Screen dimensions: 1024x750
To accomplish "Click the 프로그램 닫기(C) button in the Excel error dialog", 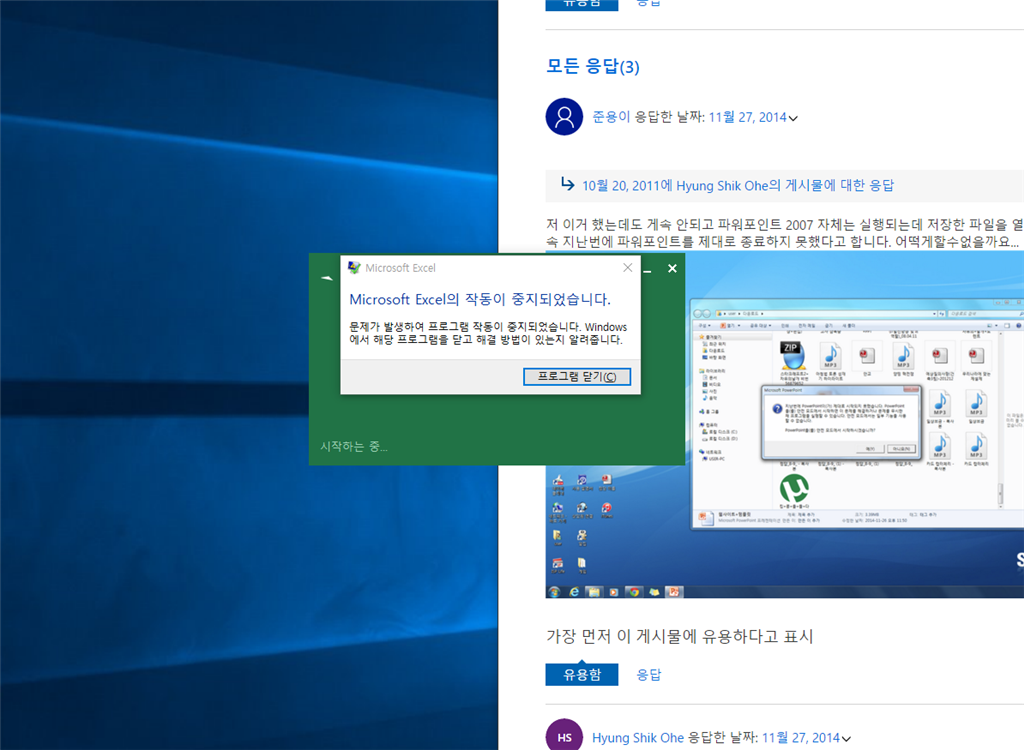I will [x=577, y=376].
